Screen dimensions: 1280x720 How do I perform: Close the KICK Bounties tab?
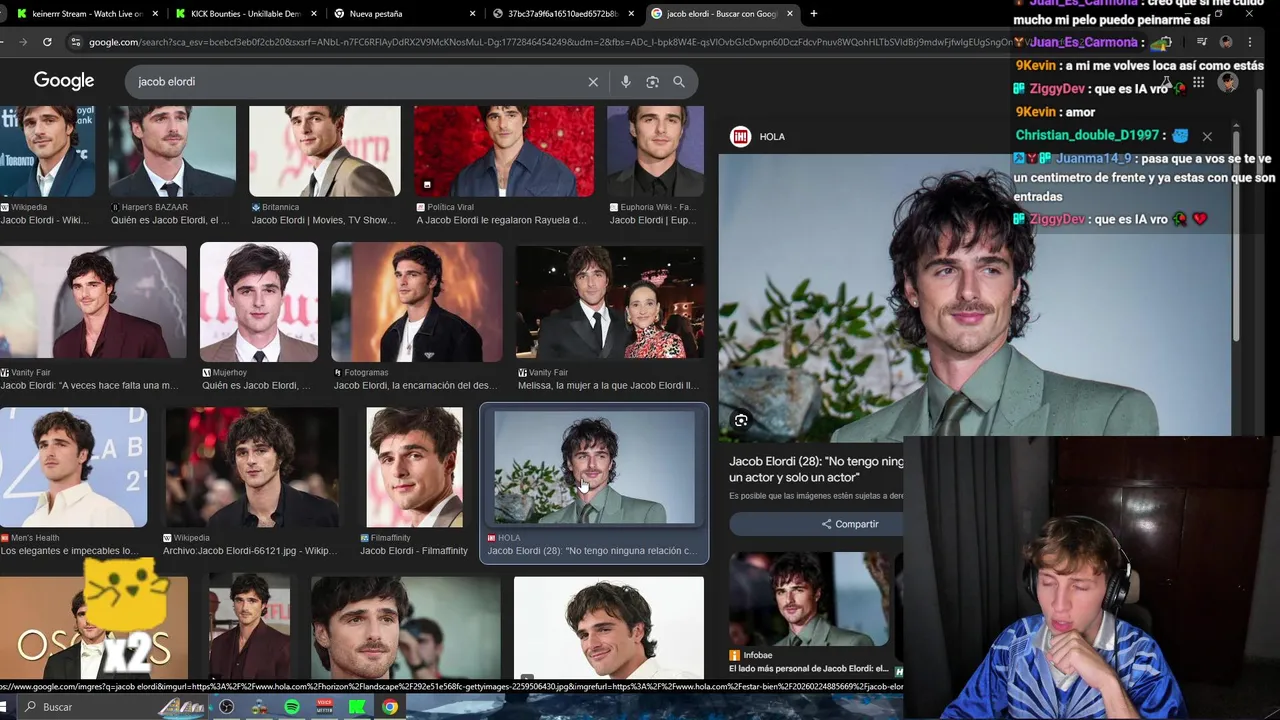point(314,14)
